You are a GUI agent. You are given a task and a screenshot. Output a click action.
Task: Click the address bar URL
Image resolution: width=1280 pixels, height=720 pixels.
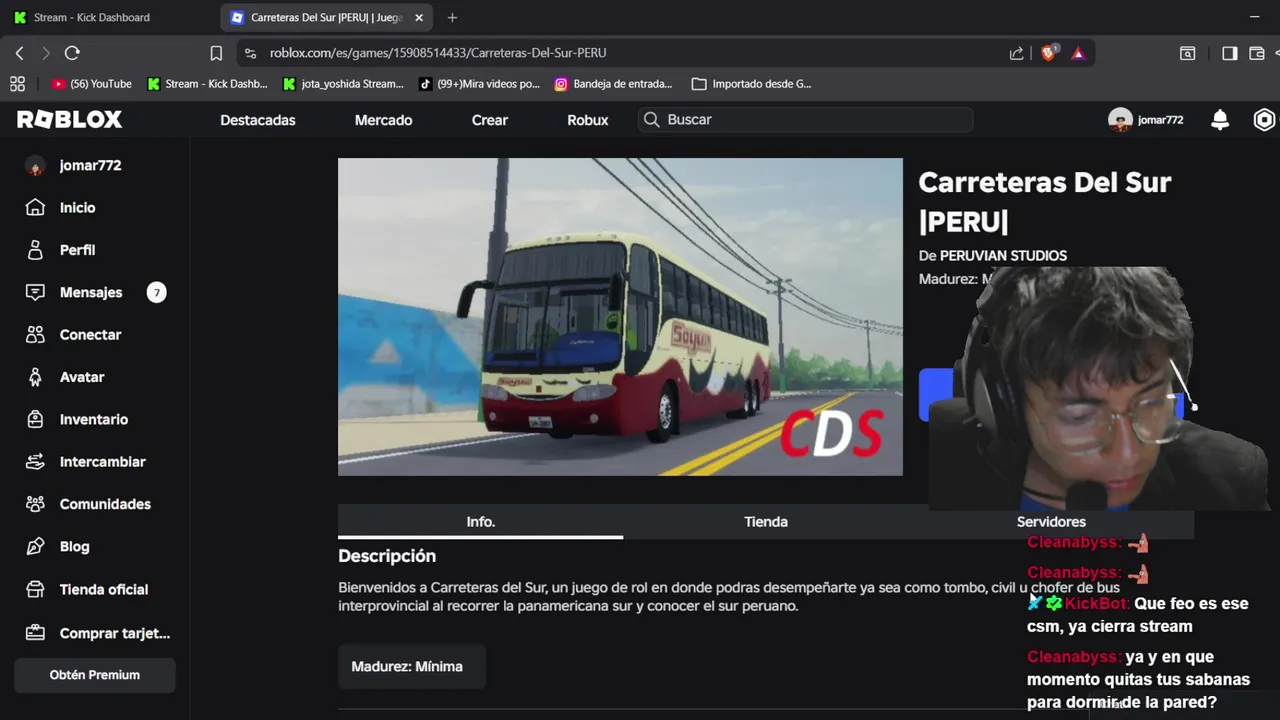click(x=438, y=53)
